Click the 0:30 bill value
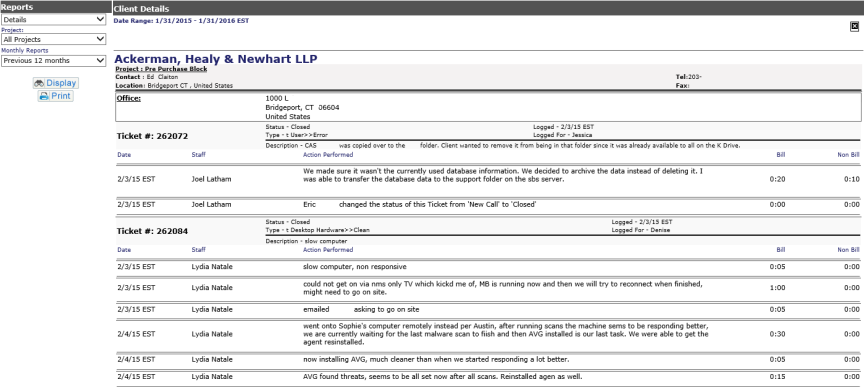Screen dimensions: 864x387 click(777, 334)
